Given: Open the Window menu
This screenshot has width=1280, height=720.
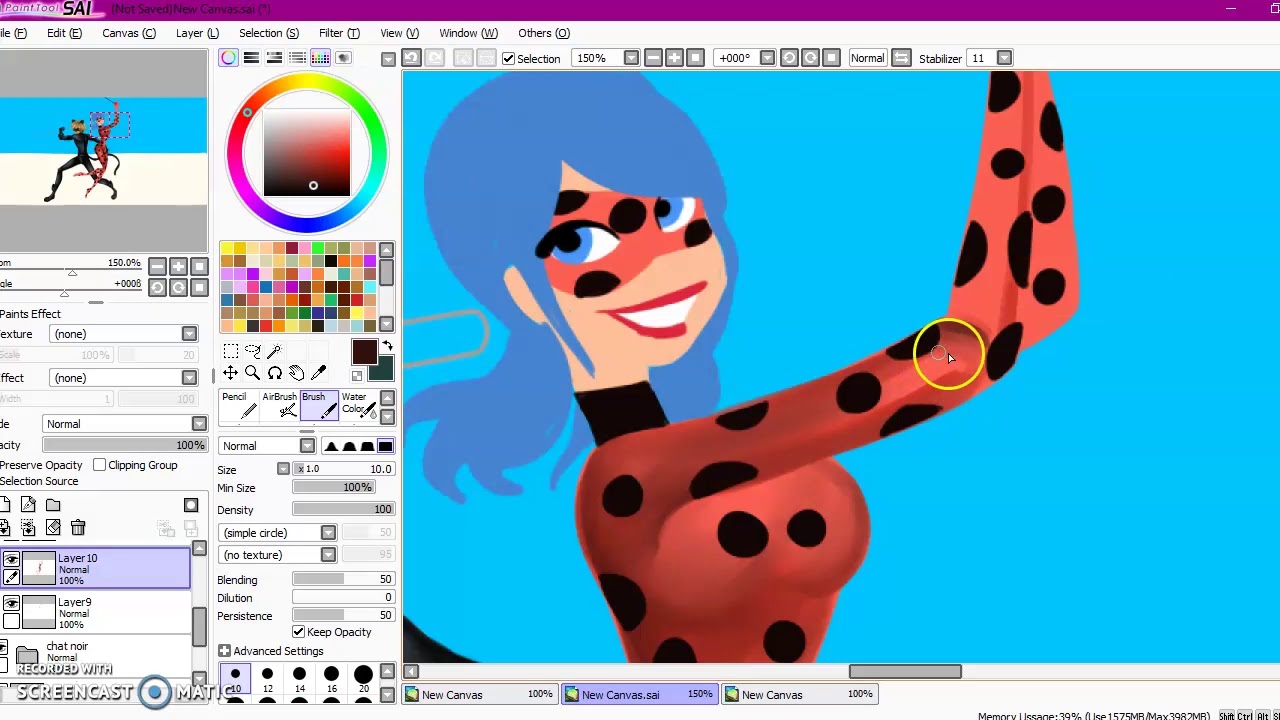Looking at the screenshot, I should pyautogui.click(x=468, y=33).
